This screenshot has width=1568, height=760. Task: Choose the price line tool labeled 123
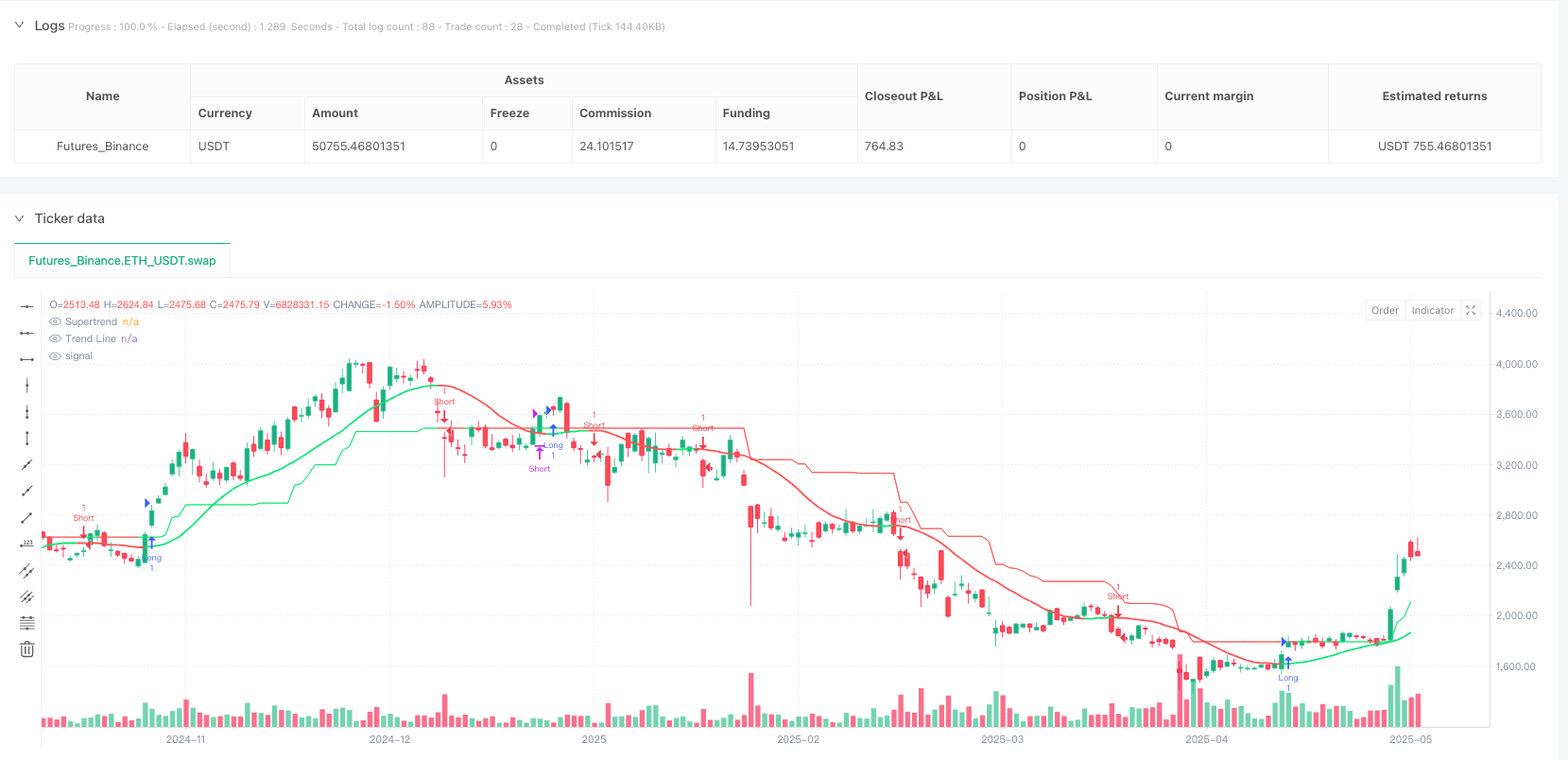27,544
